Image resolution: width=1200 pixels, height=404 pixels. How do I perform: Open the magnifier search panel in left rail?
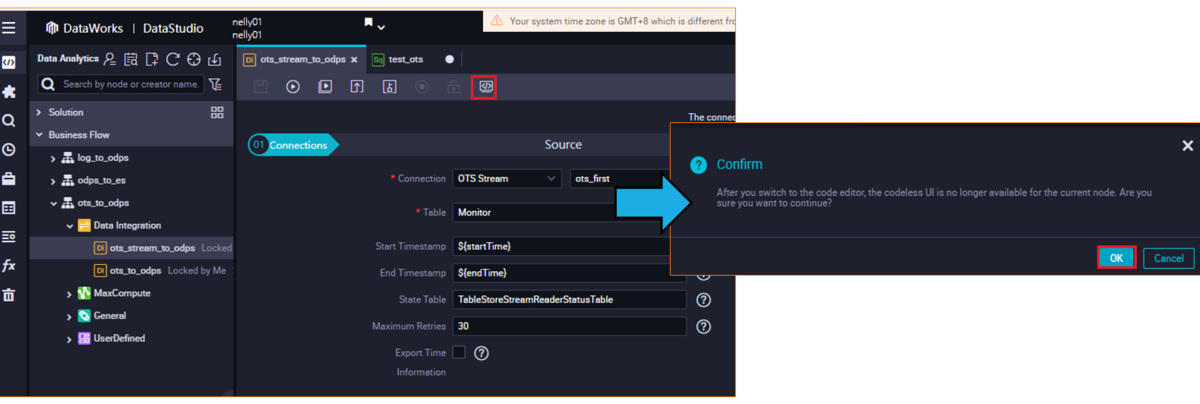coord(9,120)
